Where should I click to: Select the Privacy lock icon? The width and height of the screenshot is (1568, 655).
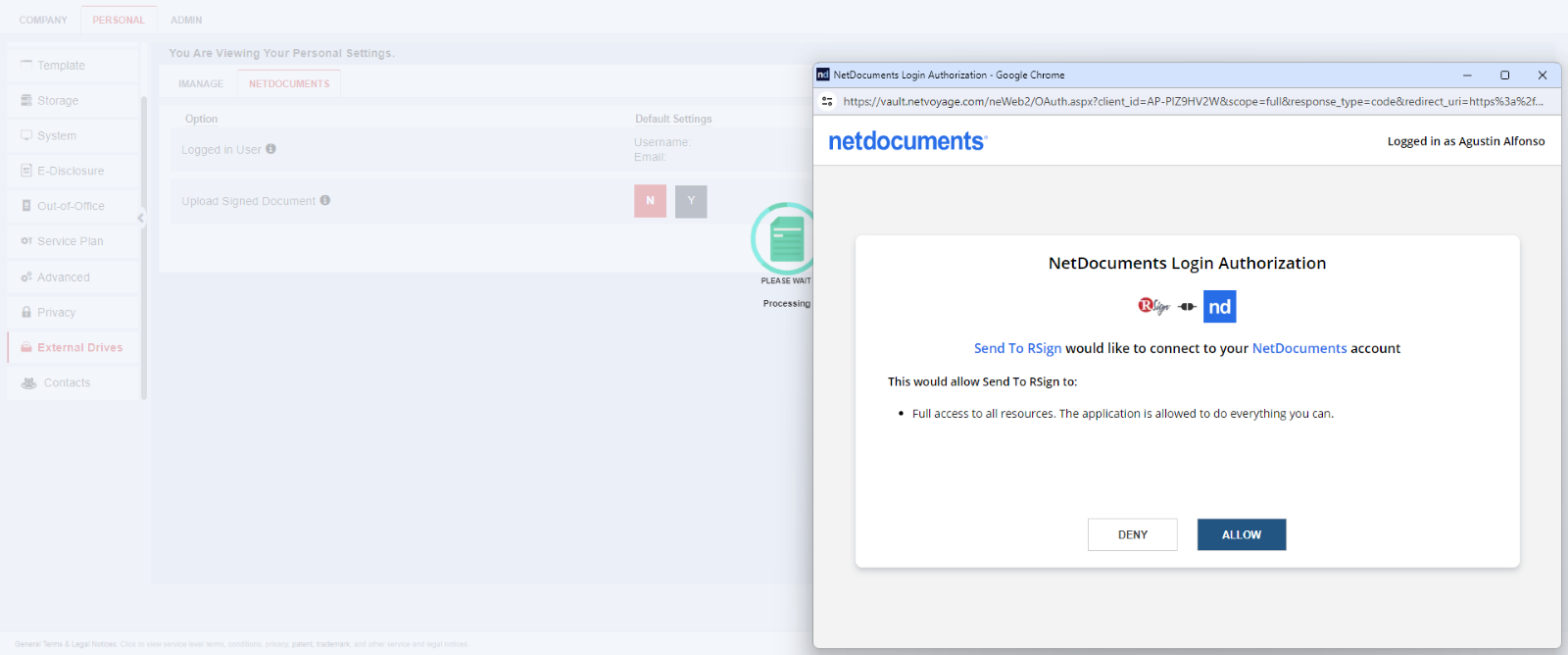tap(26, 312)
